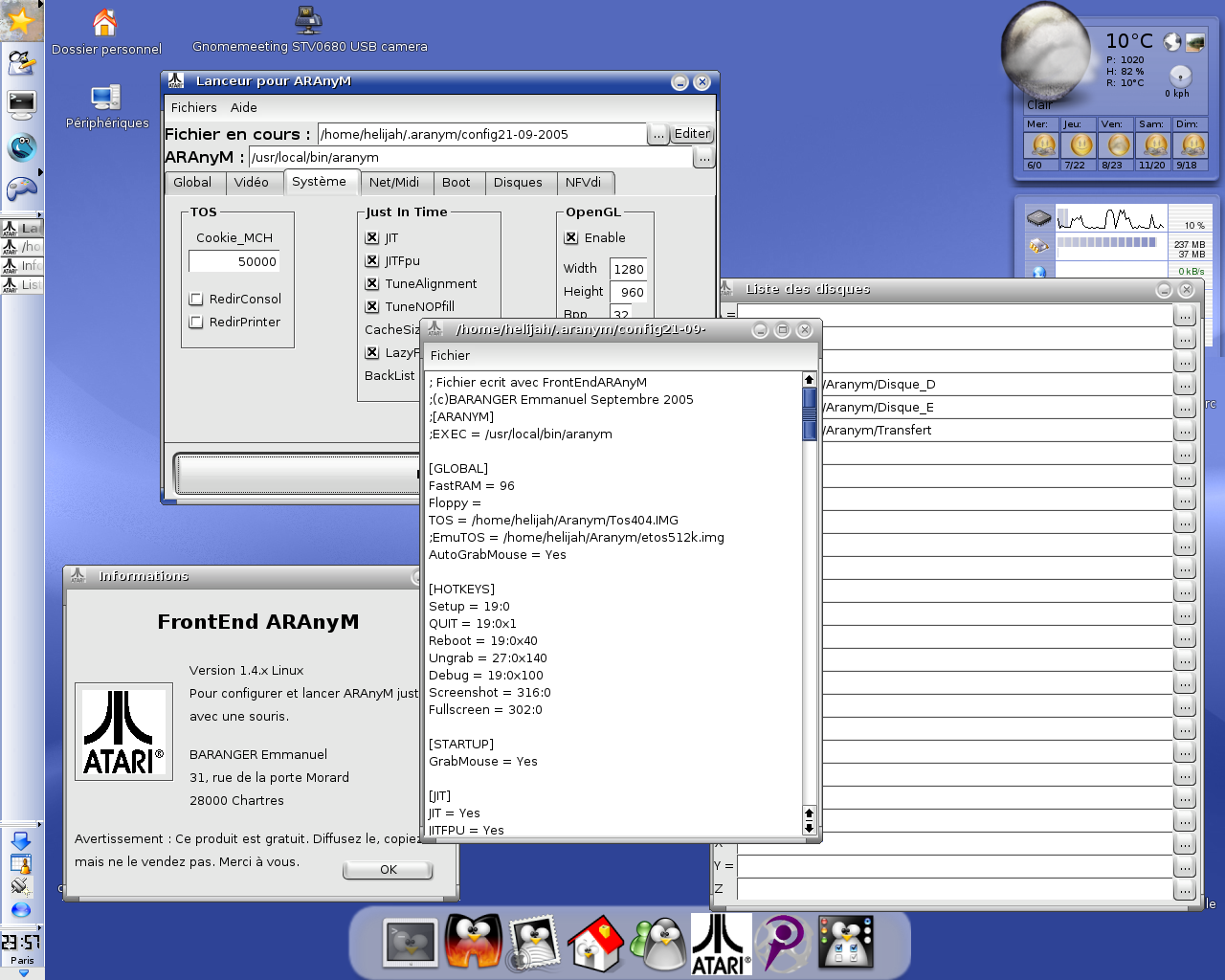Click the config file window vertical scrollbar thumb
1225x980 pixels.
tap(810, 413)
